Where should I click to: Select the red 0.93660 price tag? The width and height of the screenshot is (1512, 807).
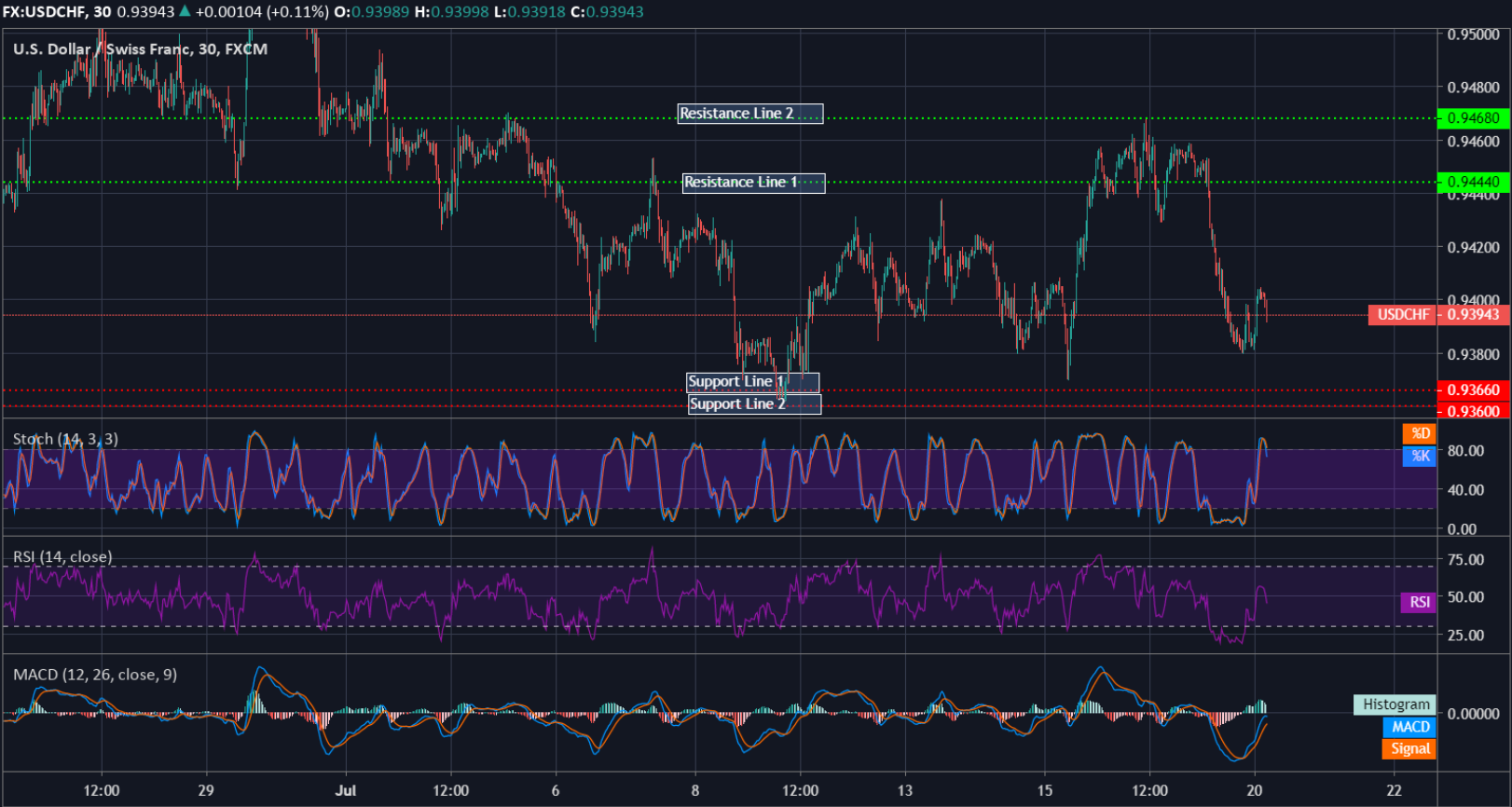click(x=1473, y=390)
